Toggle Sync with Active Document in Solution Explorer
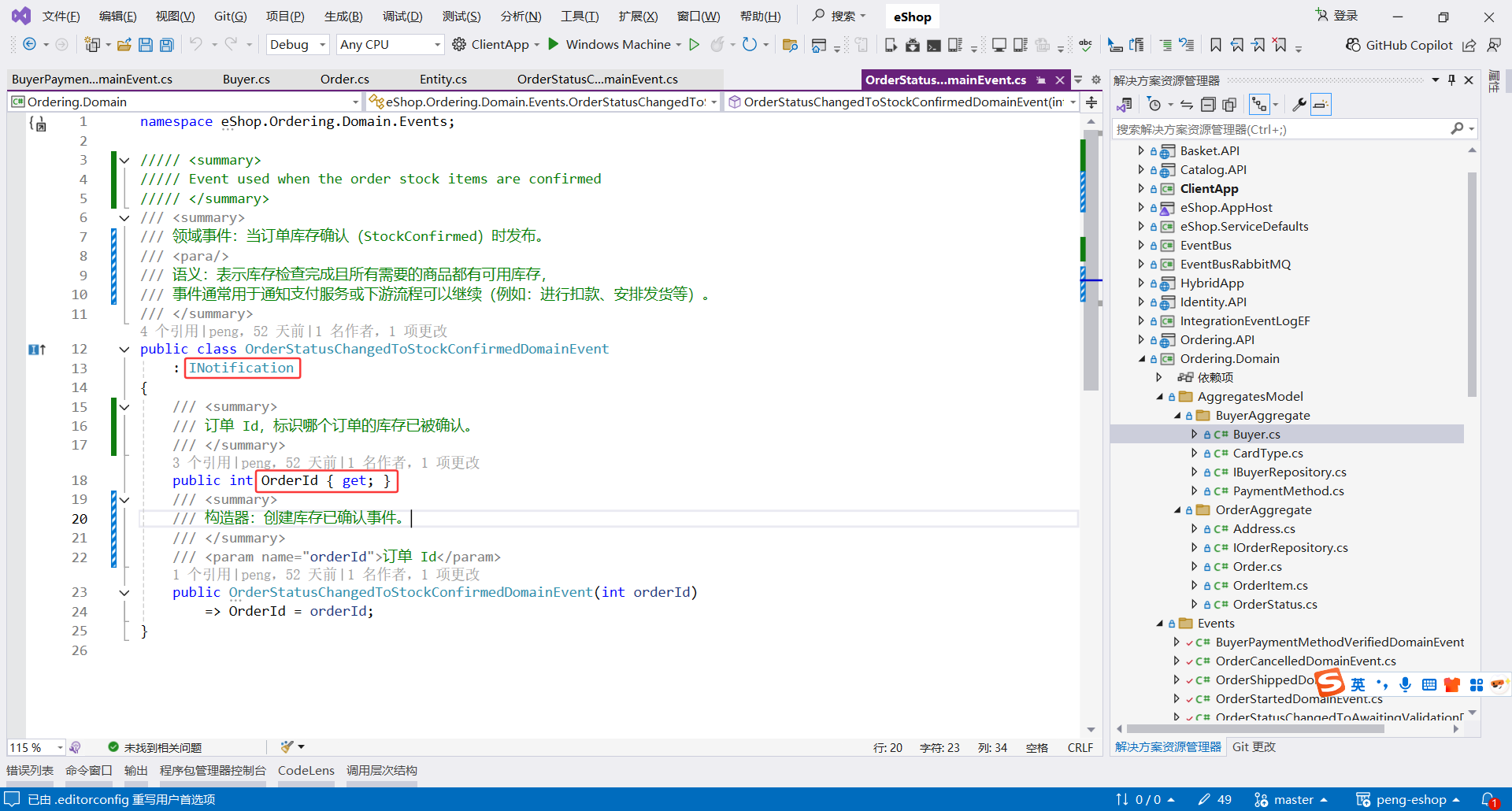This screenshot has height=811, width=1512. tap(1187, 105)
